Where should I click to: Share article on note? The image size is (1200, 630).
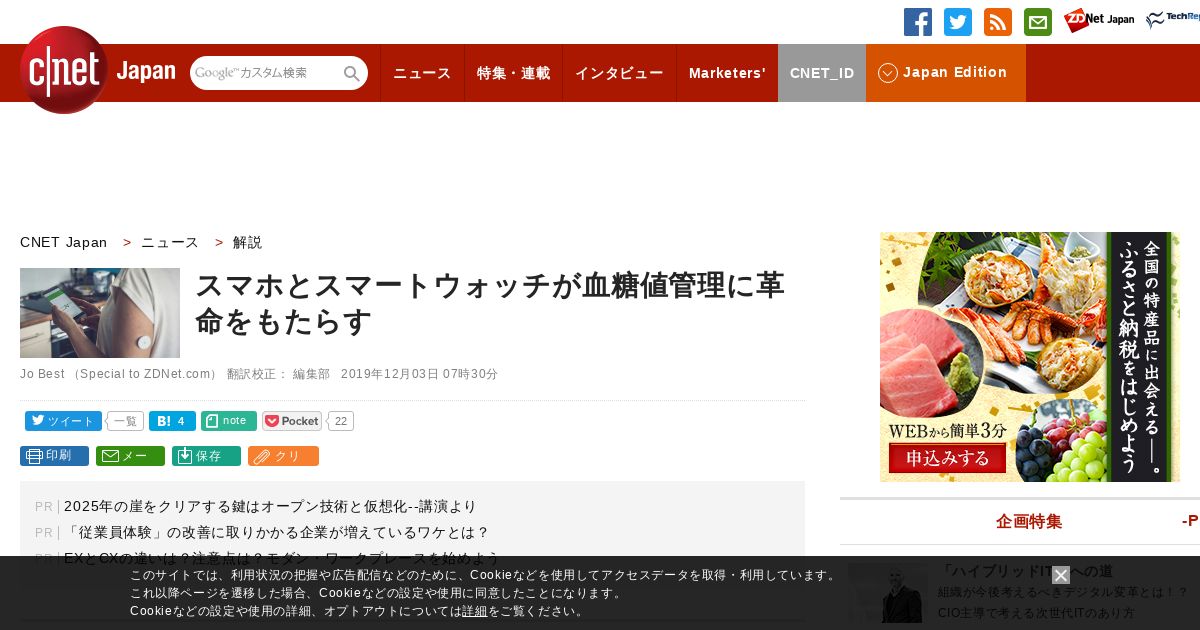[229, 421]
